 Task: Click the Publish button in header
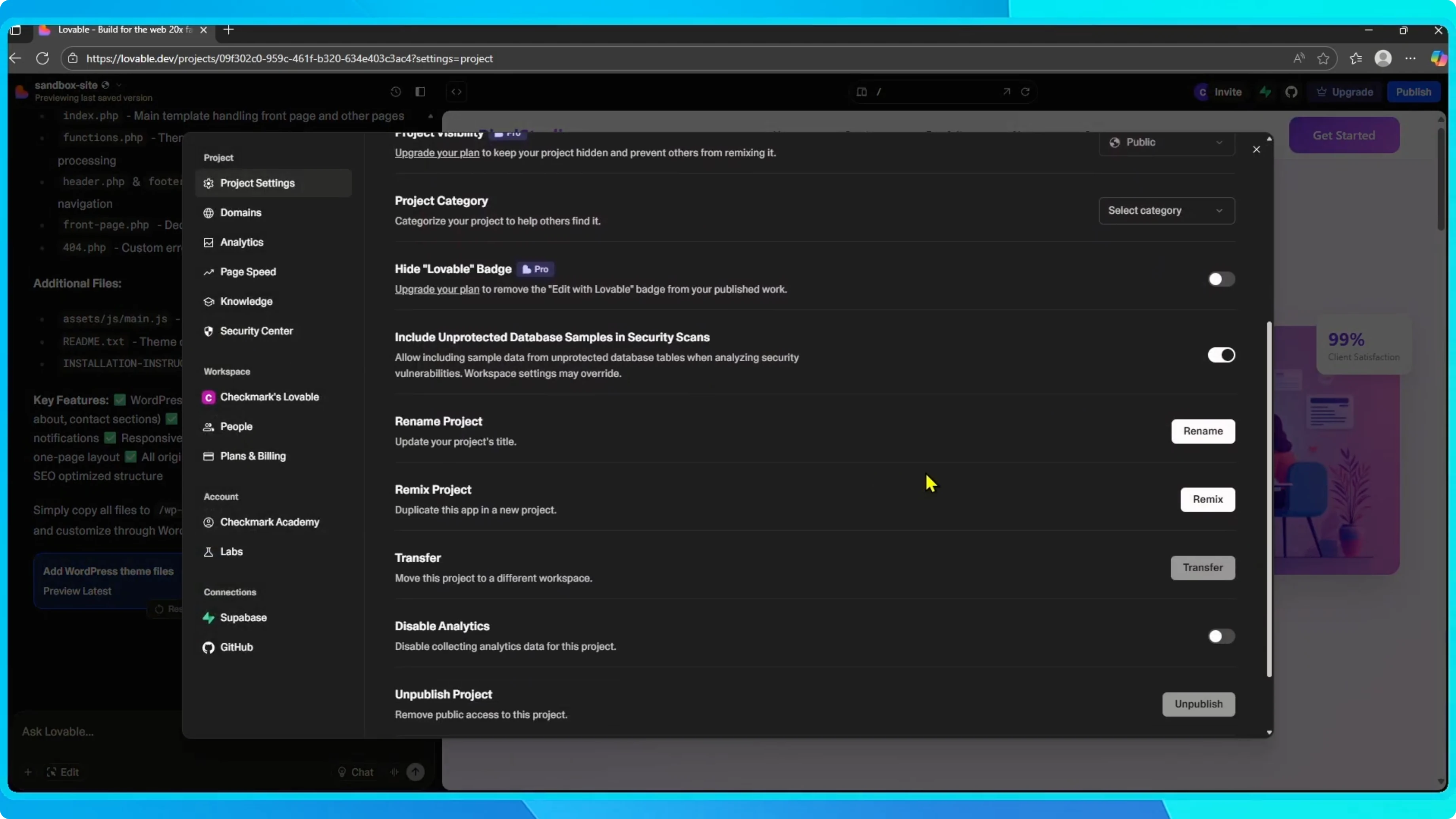pyautogui.click(x=1413, y=92)
